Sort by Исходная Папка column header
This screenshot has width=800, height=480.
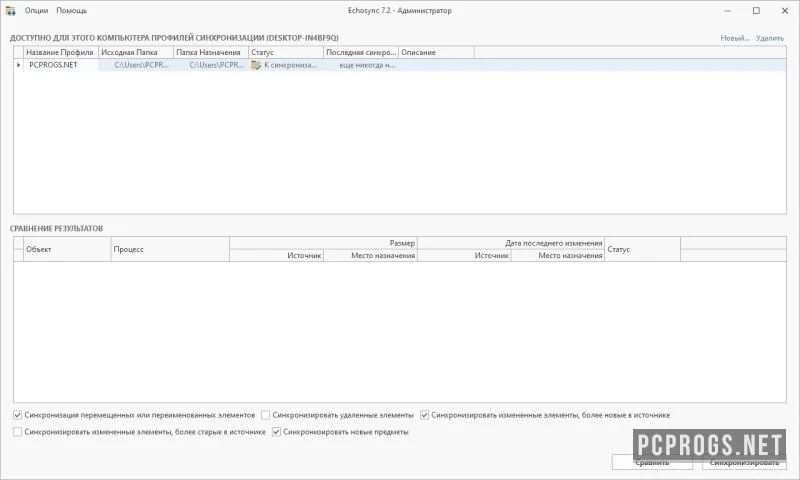[136, 53]
